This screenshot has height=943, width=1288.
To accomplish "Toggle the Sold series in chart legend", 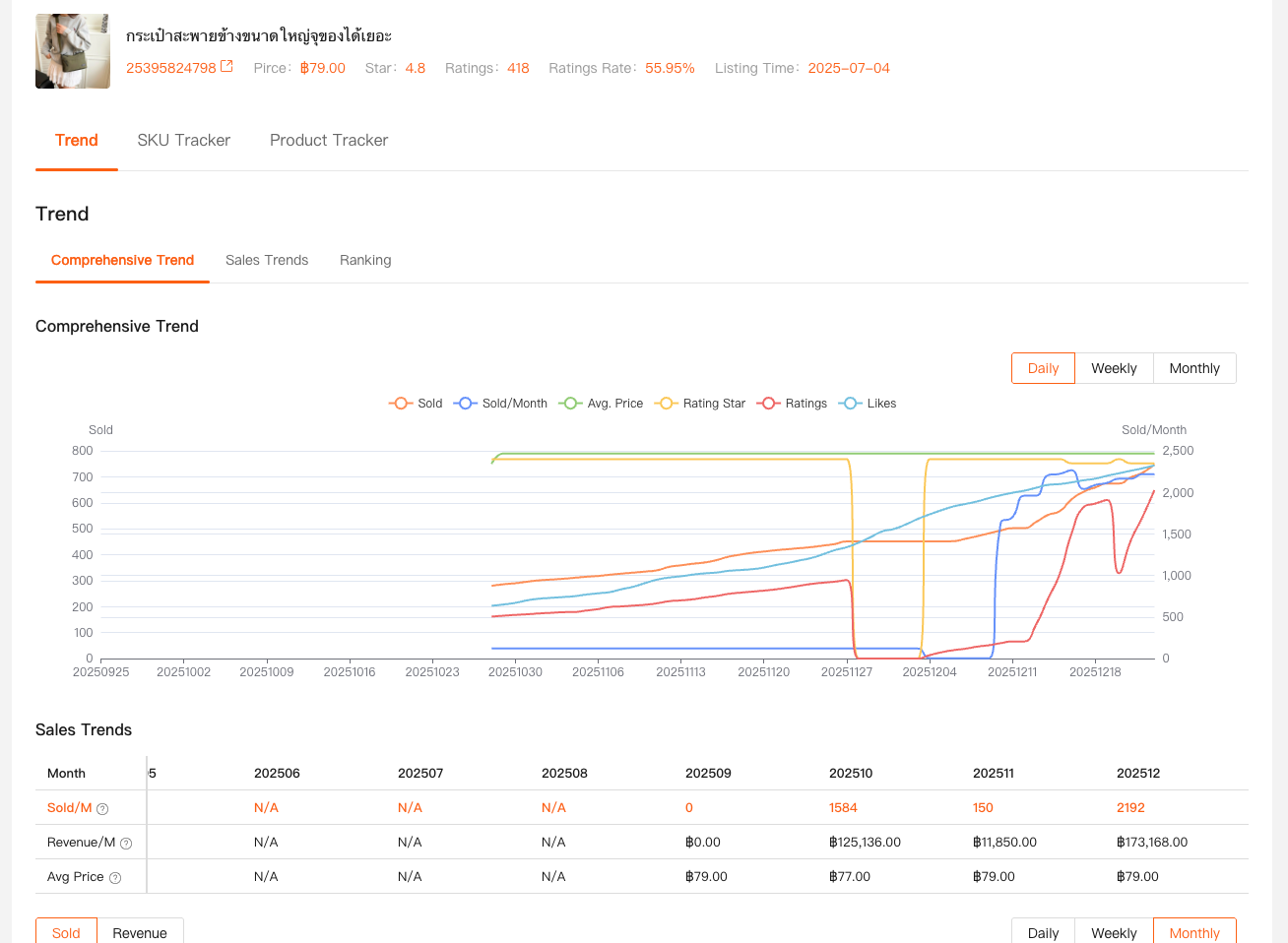I will (x=417, y=404).
